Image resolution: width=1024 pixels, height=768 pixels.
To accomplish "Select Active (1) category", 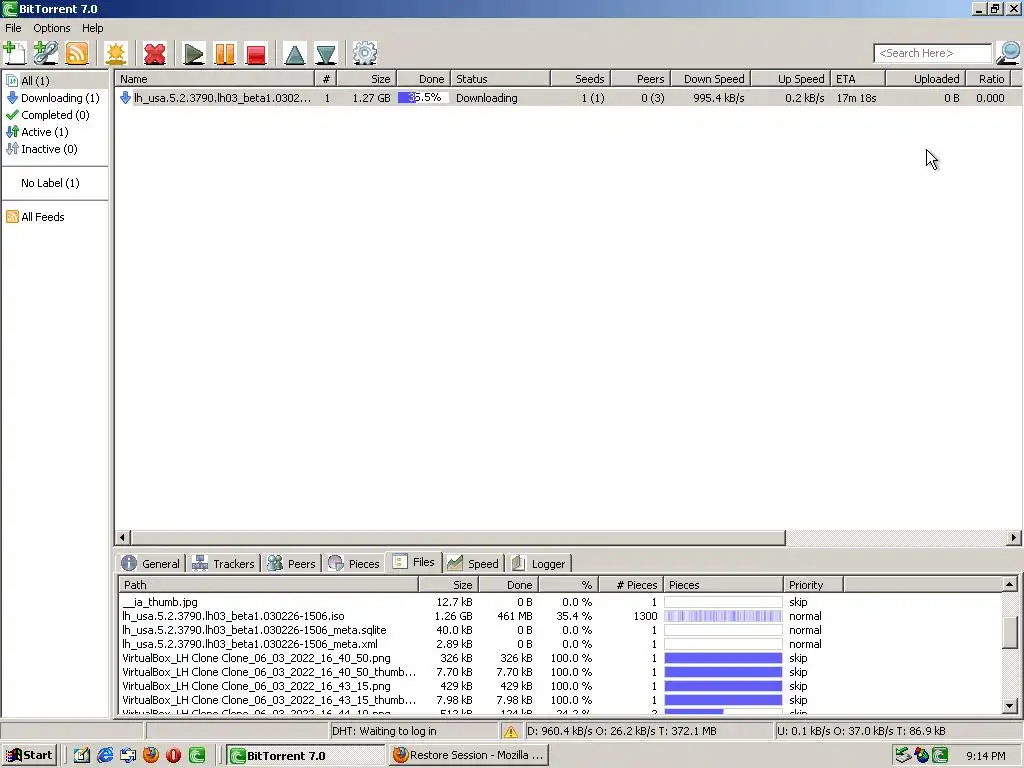I will click(x=37, y=132).
